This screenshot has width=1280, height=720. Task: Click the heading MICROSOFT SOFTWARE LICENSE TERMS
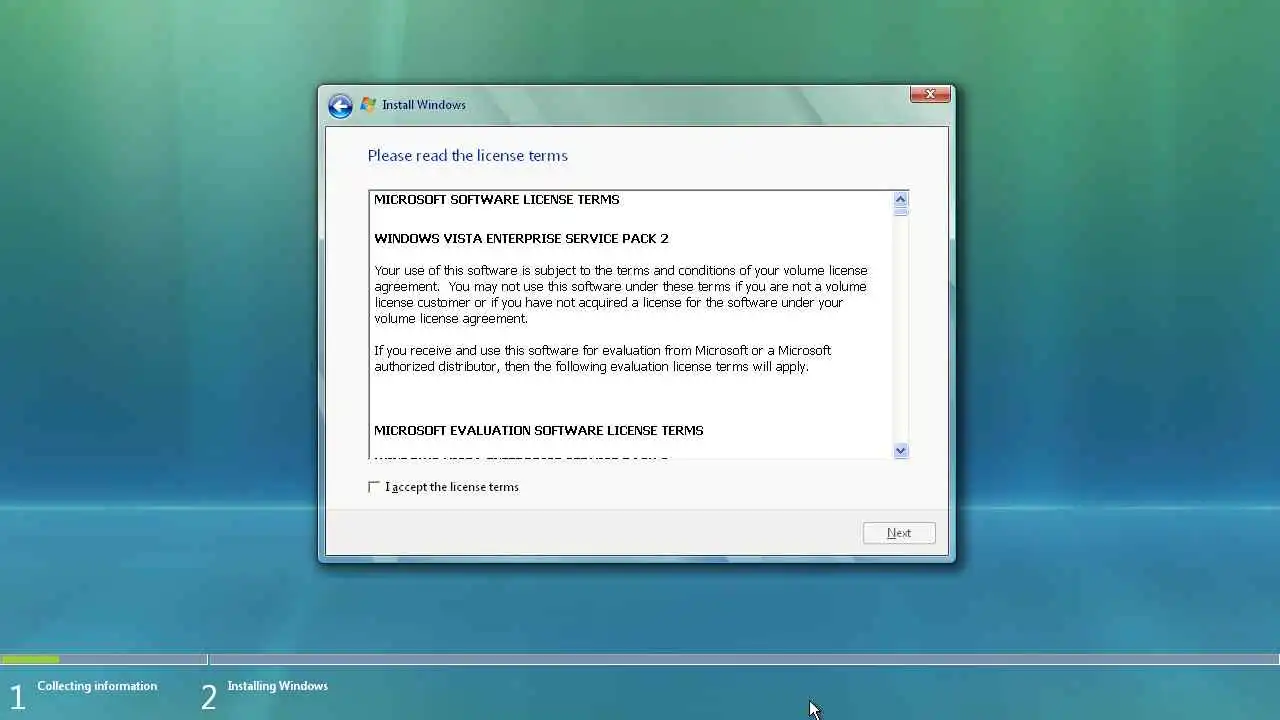click(x=497, y=199)
